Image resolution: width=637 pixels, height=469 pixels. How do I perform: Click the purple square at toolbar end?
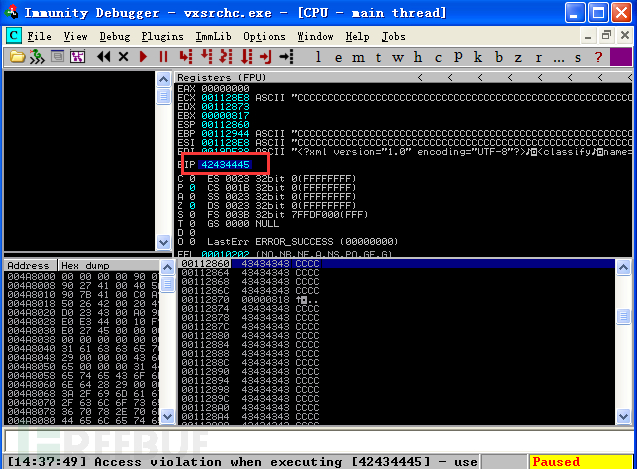click(x=621, y=56)
